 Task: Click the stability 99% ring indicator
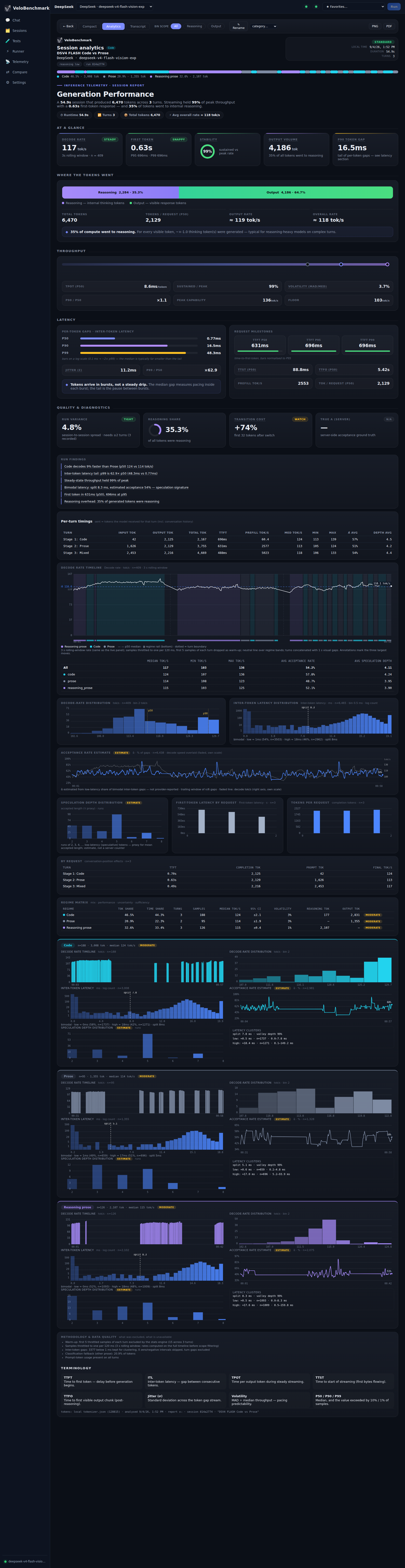[x=207, y=151]
